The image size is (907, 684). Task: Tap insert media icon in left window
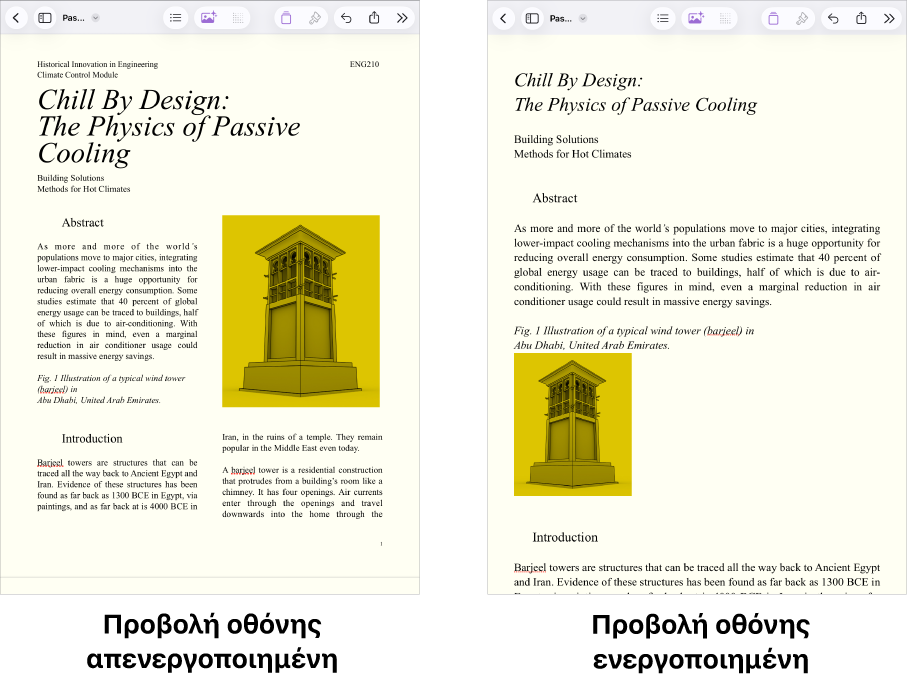208,18
